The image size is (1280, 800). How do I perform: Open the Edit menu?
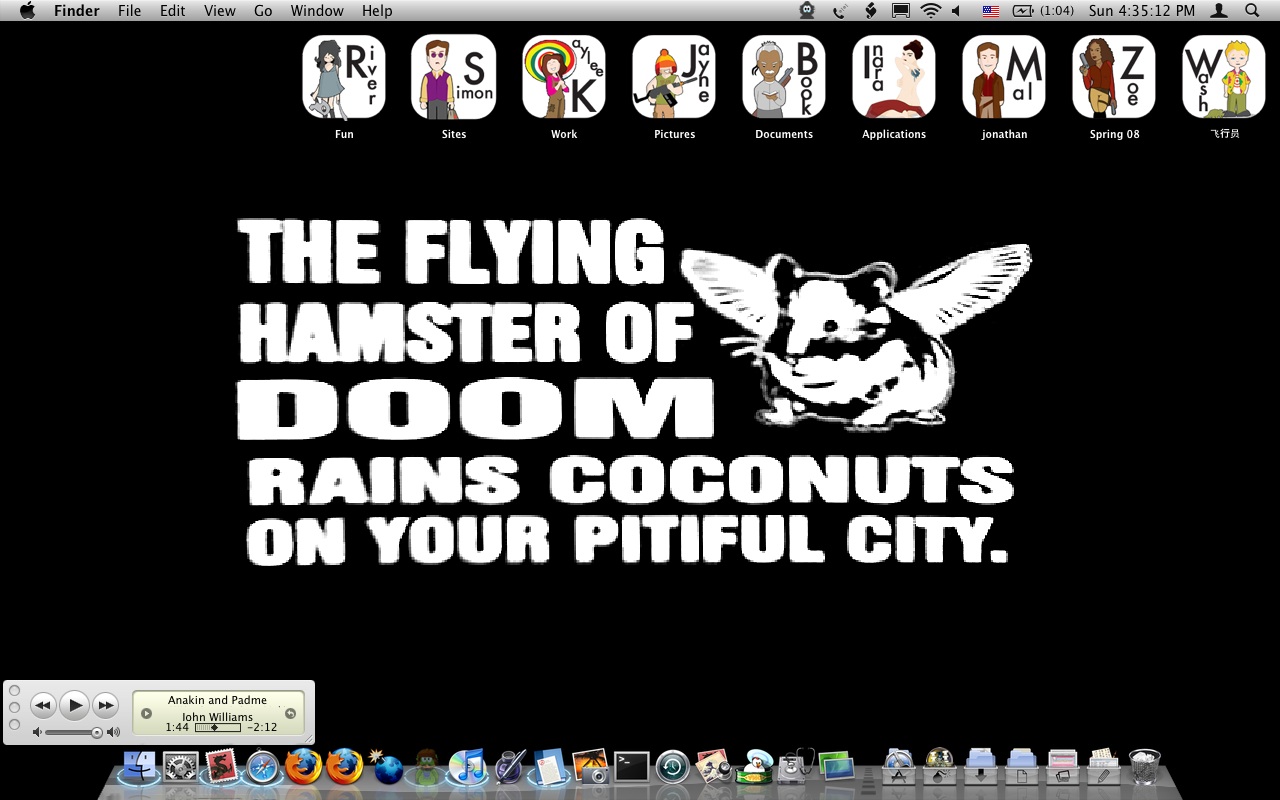tap(173, 11)
